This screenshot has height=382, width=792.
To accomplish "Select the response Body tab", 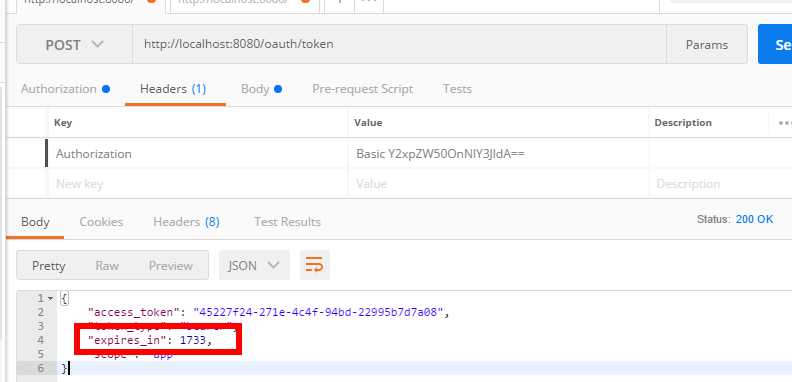I will click(35, 222).
